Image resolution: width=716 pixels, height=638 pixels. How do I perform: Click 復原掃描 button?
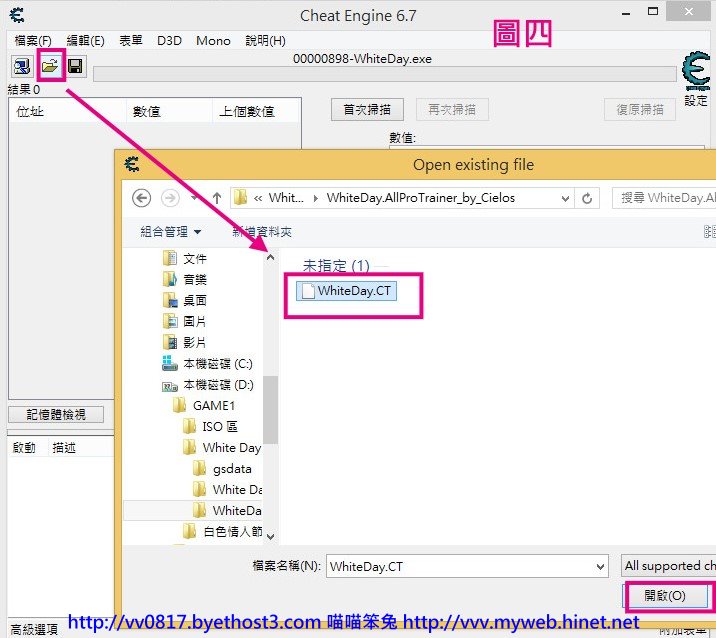(x=640, y=110)
